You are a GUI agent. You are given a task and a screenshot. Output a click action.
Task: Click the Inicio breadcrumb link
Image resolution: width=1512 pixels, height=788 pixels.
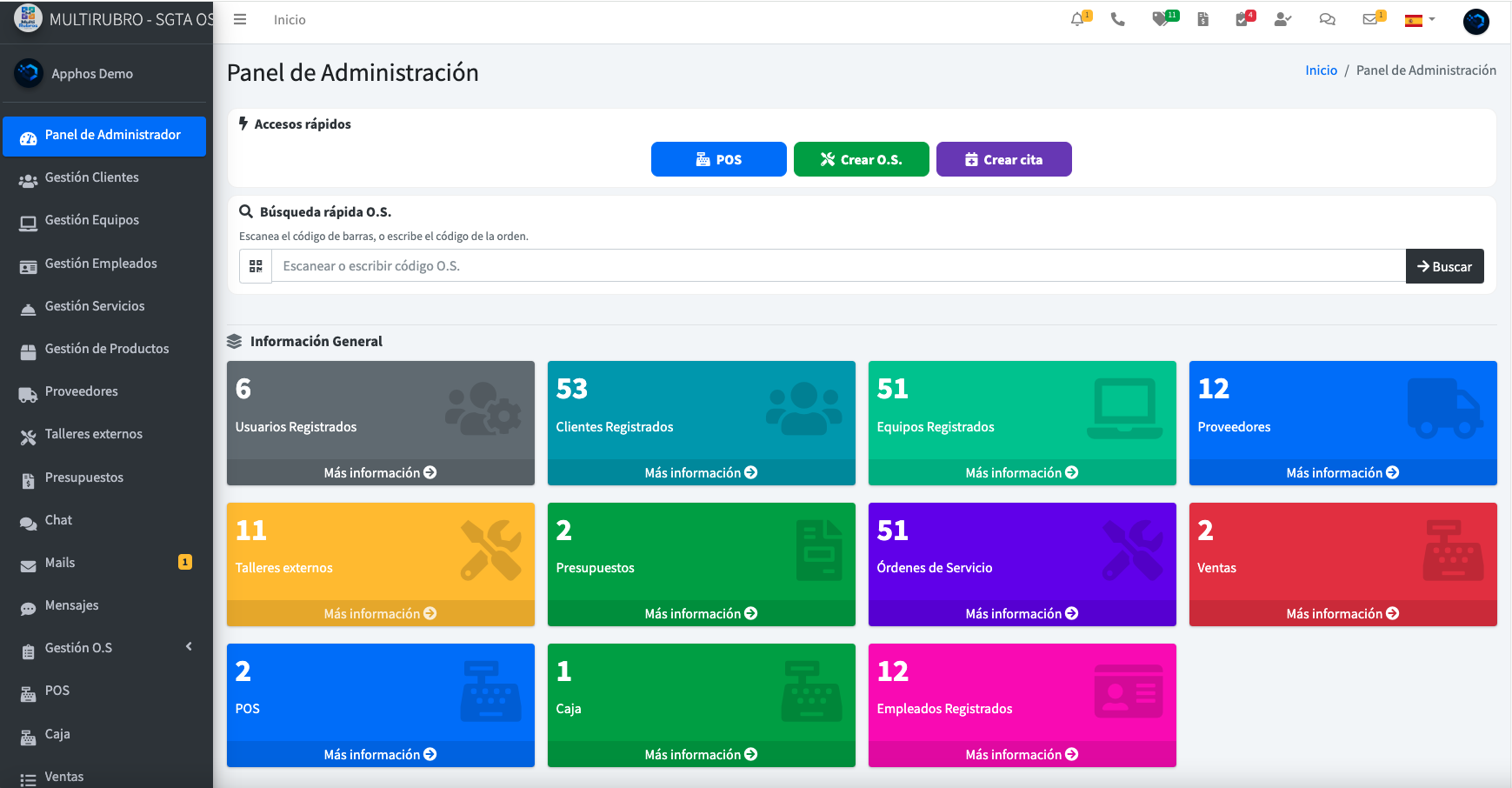click(1321, 70)
